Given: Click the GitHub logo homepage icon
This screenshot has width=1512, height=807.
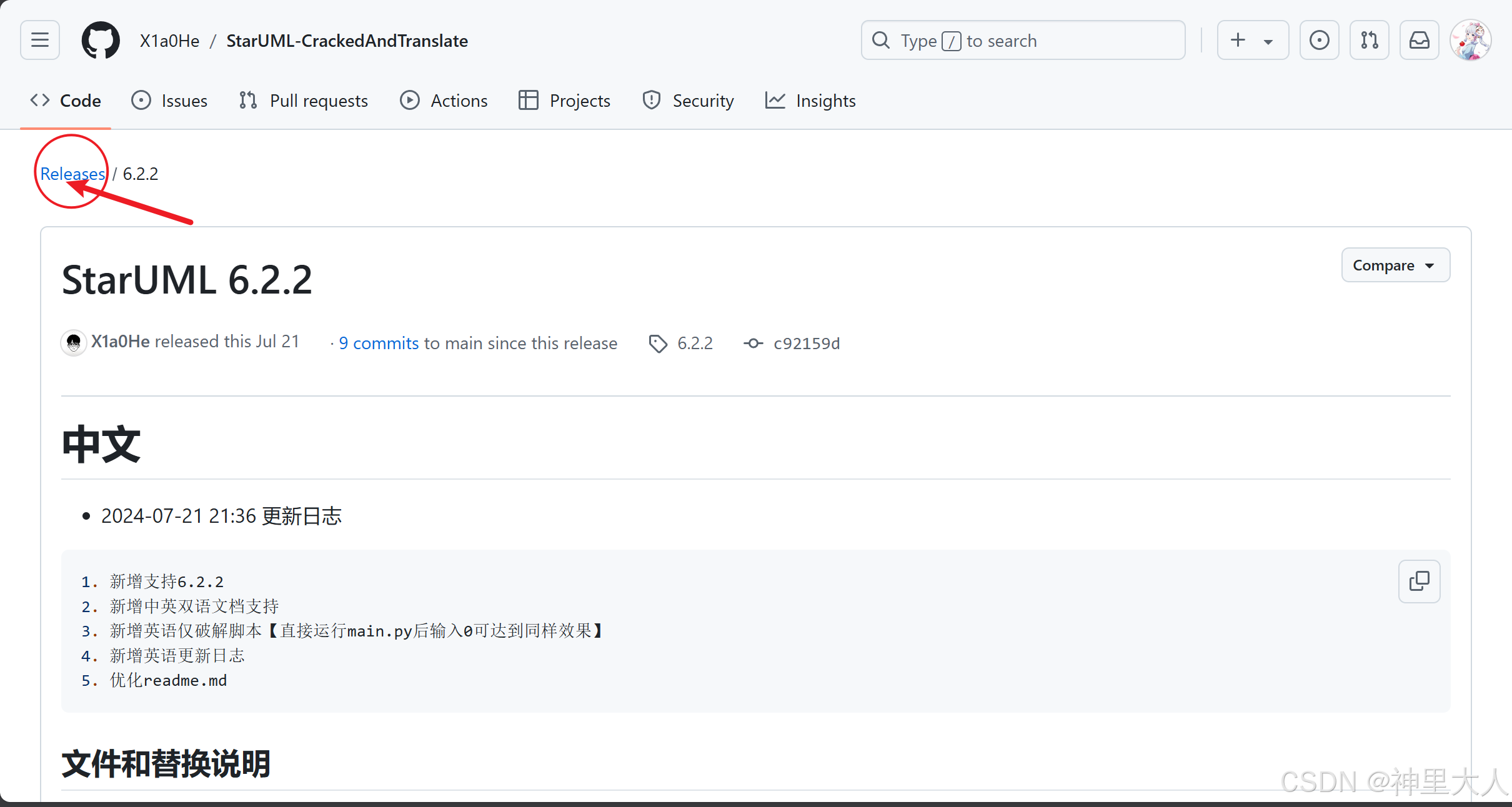Looking at the screenshot, I should click(x=101, y=41).
